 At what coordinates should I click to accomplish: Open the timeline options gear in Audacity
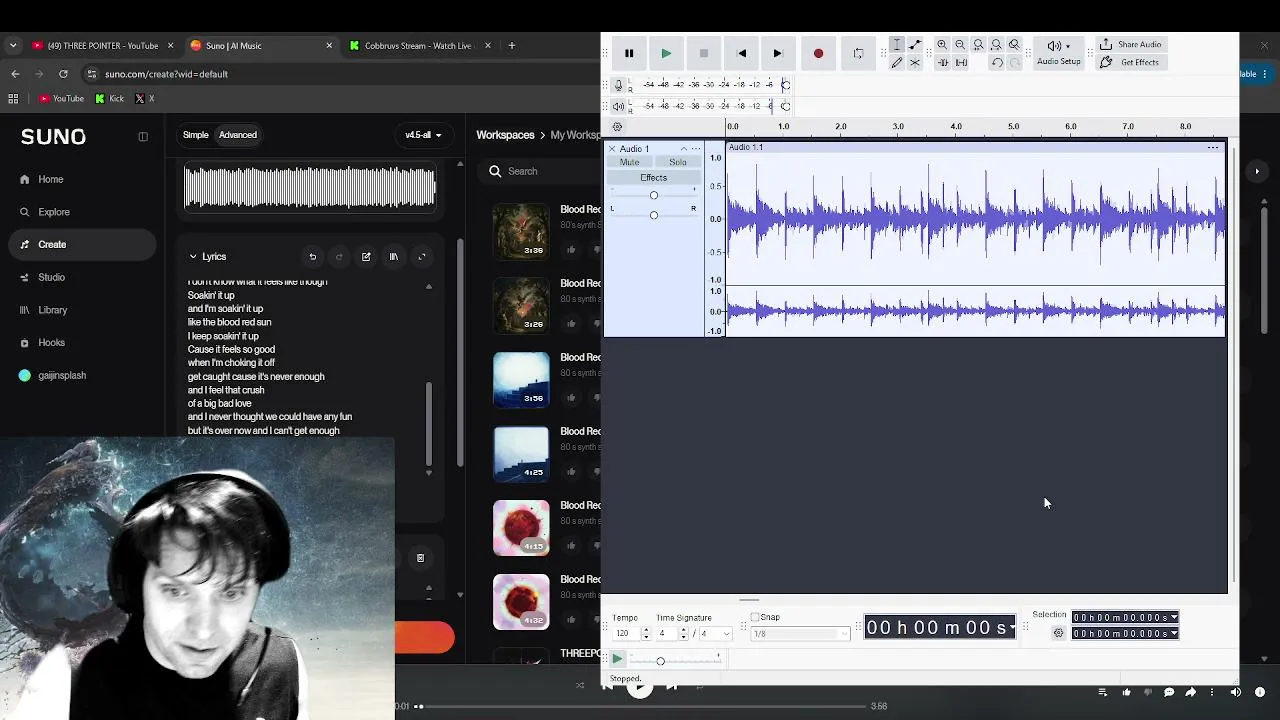pos(617,127)
